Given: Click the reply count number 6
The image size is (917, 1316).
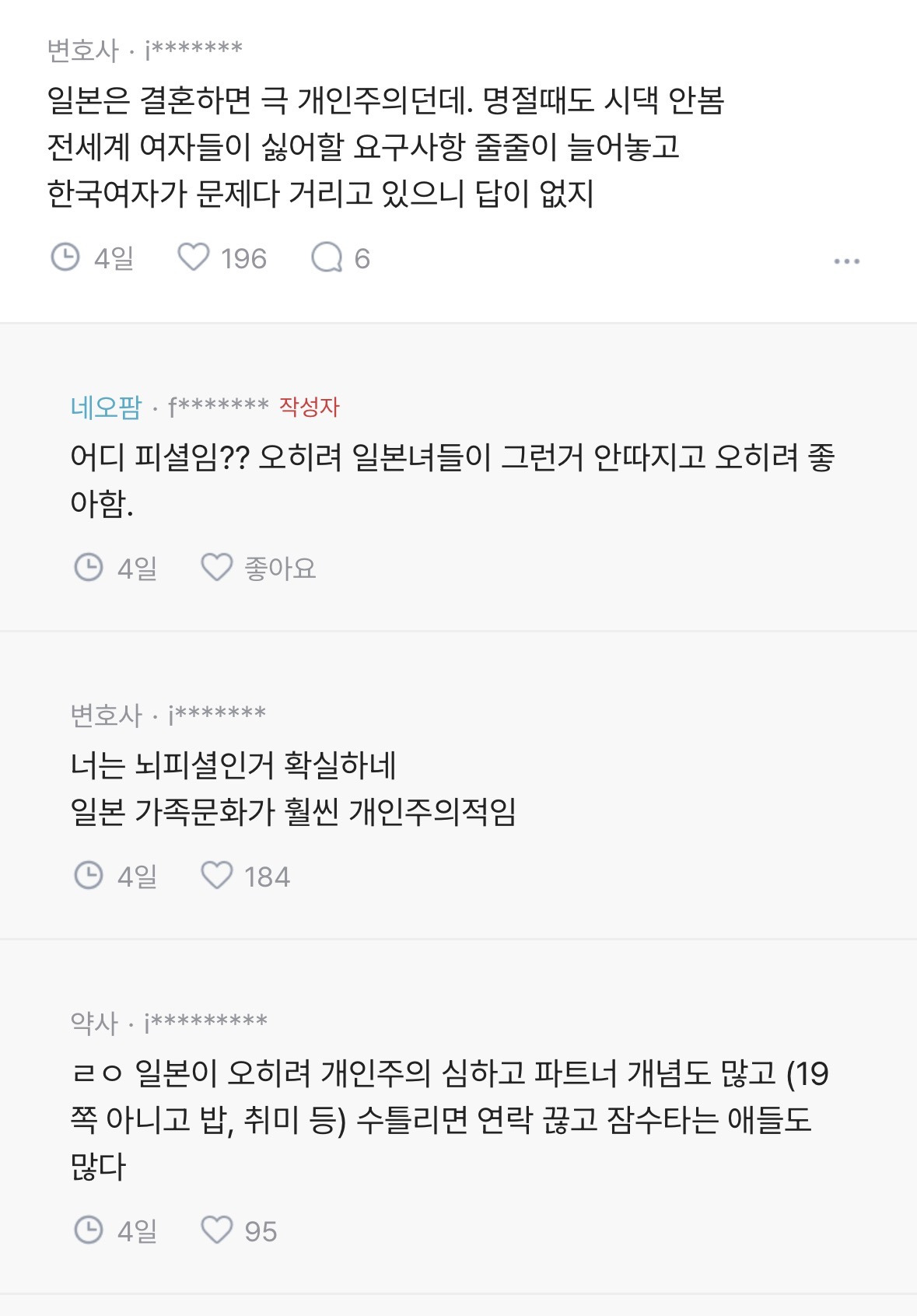Looking at the screenshot, I should [362, 258].
